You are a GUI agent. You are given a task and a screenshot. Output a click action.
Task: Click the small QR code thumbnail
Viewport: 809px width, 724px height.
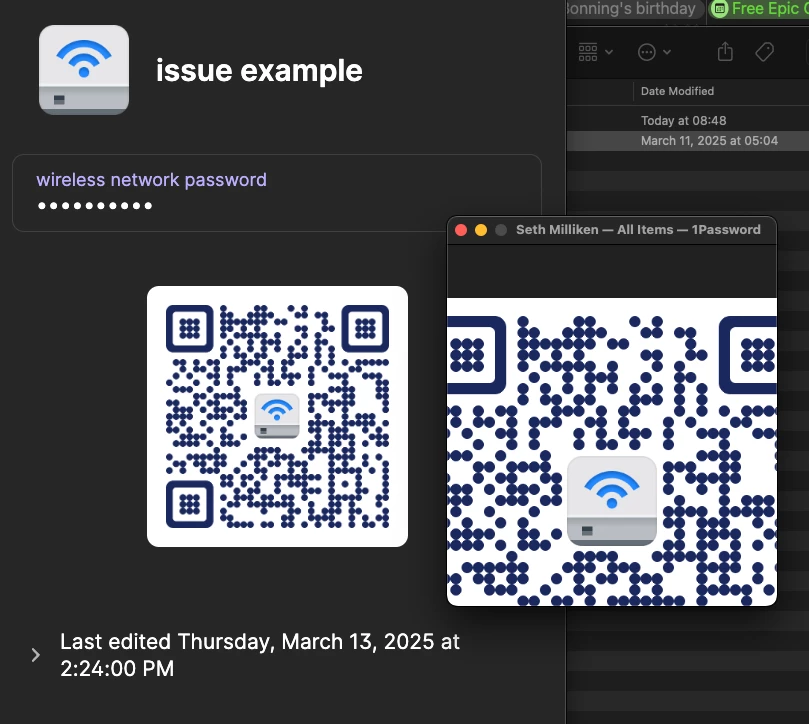tap(277, 416)
